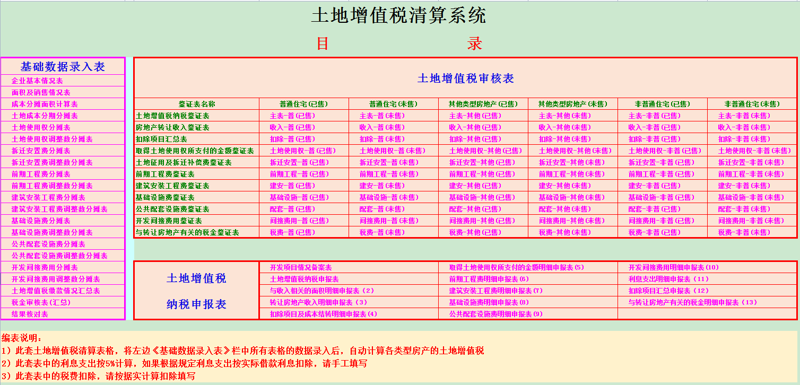Screen dimensions: 800x385
Task: Open 公共配套设施费分摊表 link
Action: (x=48, y=244)
